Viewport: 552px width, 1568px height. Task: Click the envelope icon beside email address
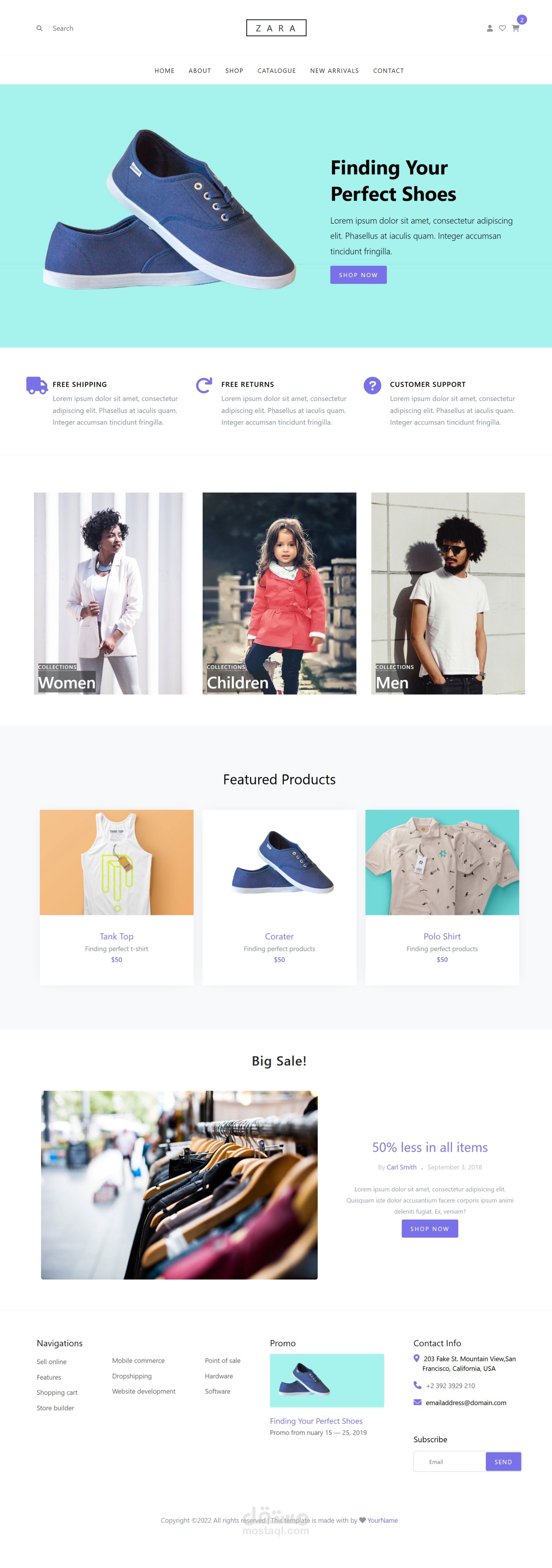(x=417, y=1402)
